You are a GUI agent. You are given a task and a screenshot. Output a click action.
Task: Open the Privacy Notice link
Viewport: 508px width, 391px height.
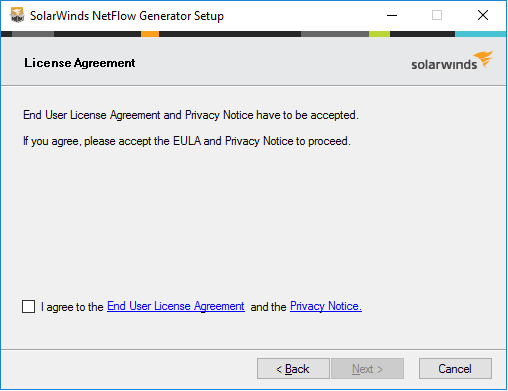click(x=326, y=306)
